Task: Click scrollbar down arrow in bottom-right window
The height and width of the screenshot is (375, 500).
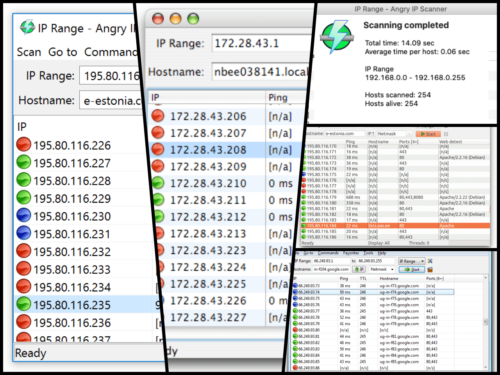Action: coord(486,367)
